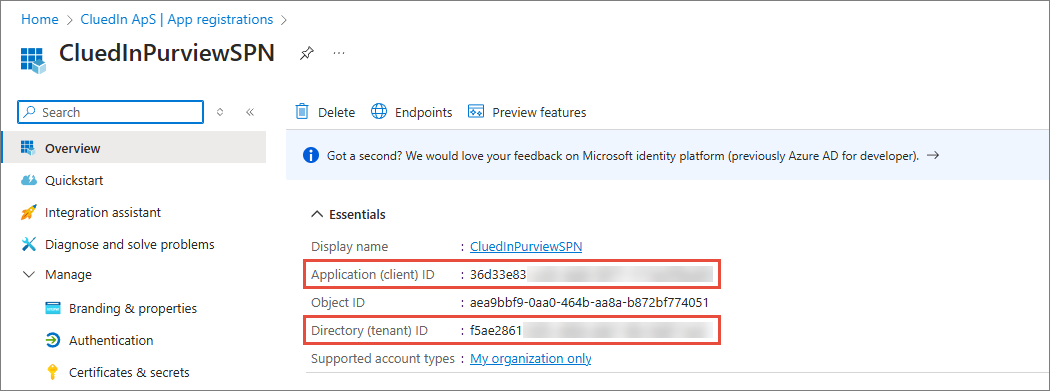Collapse the sidebar with double chevron

250,112
